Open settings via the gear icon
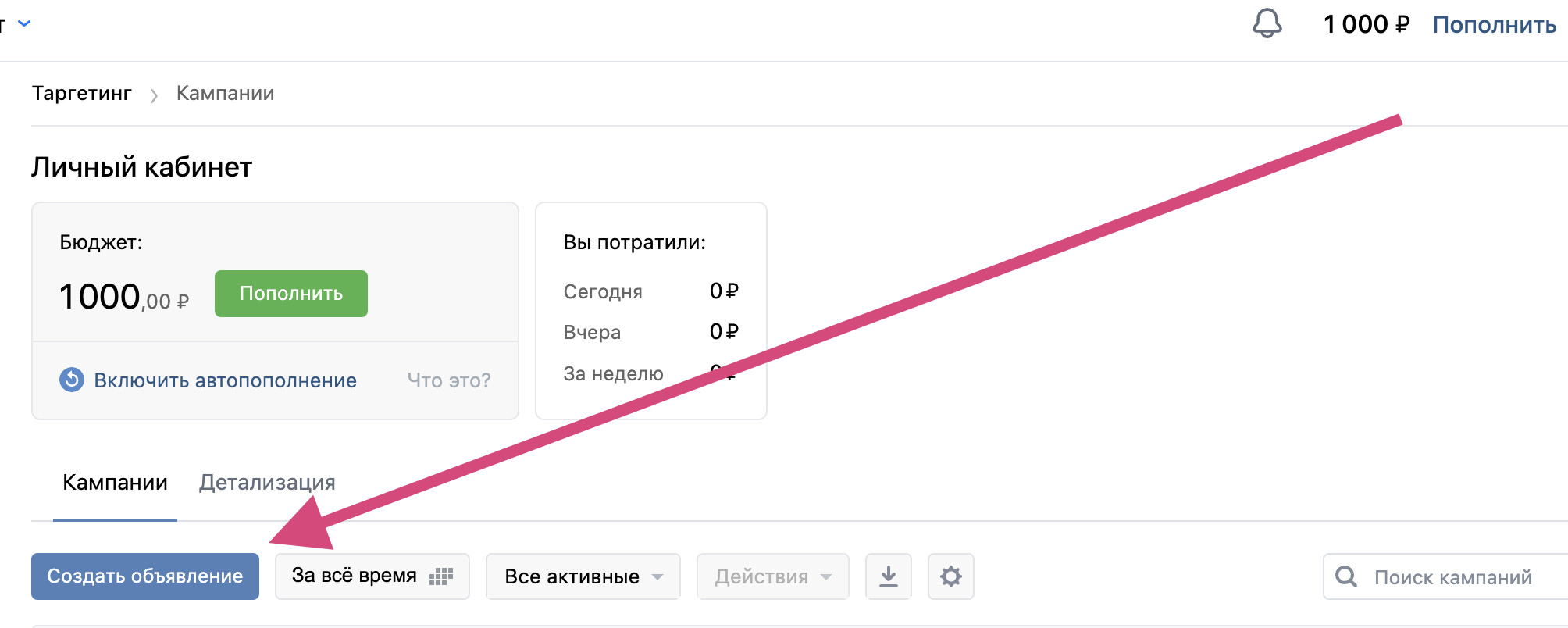 coord(950,576)
